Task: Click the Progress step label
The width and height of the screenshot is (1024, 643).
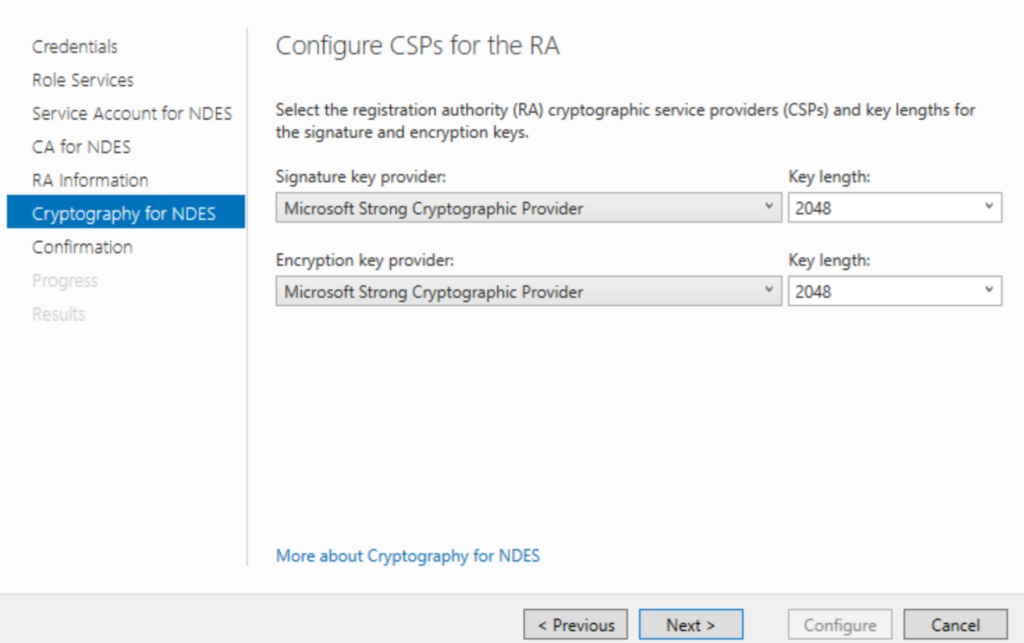Action: [x=65, y=281]
